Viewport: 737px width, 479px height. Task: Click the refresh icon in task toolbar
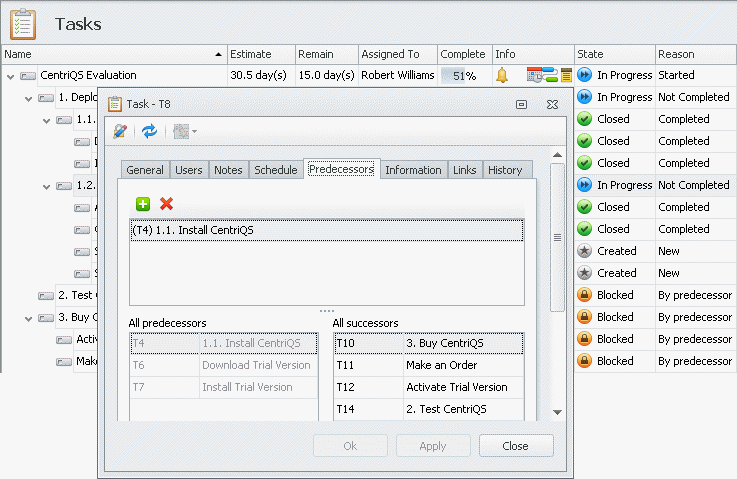tap(149, 131)
